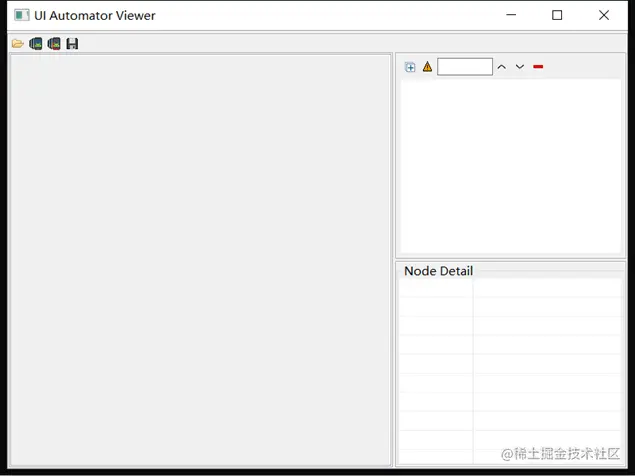Click the UI Automator Viewer title icon
The width and height of the screenshot is (635, 476).
[21, 15]
